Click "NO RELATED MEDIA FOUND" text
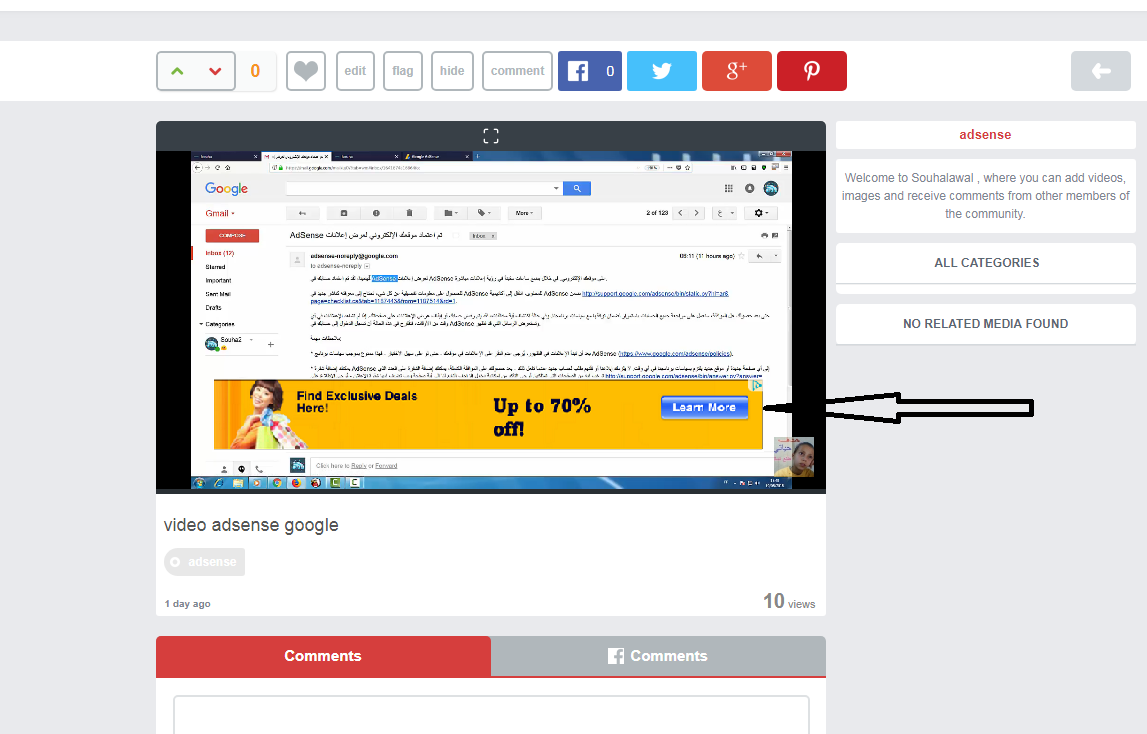This screenshot has height=734, width=1147. 985,323
